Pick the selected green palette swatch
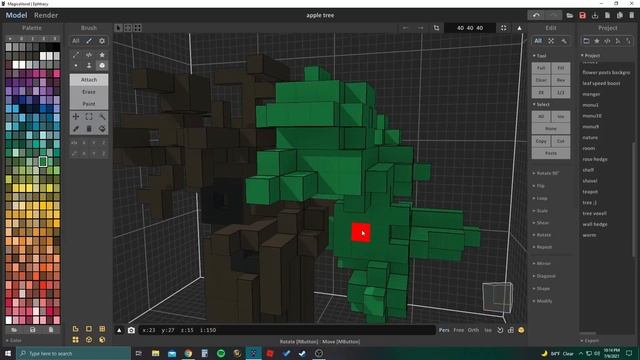This screenshot has height=360, width=640. 43,162
